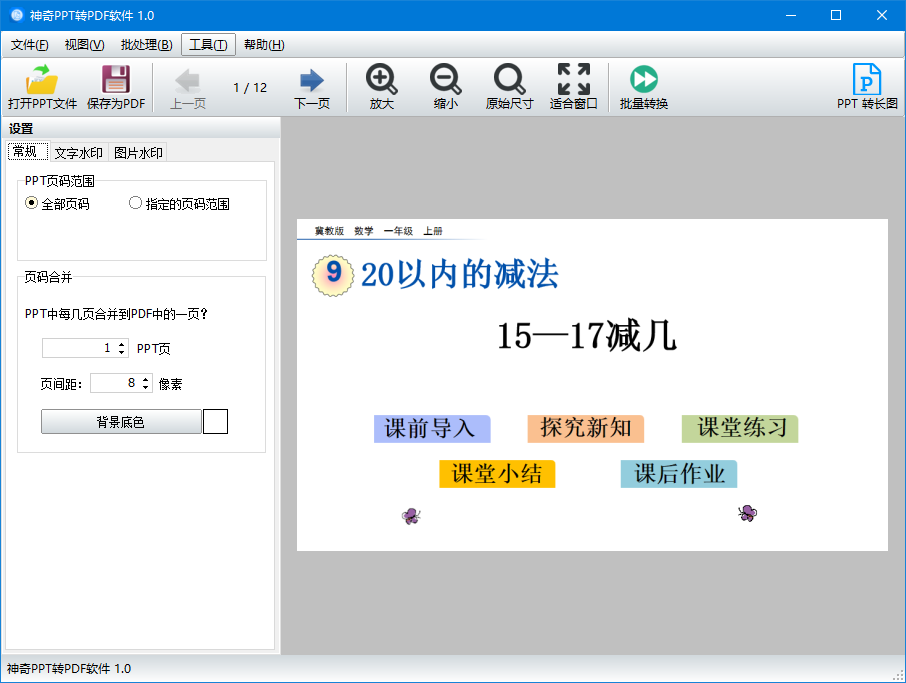The width and height of the screenshot is (906, 683).
Task: Fit preview to window with 适合窗口
Action: [573, 86]
